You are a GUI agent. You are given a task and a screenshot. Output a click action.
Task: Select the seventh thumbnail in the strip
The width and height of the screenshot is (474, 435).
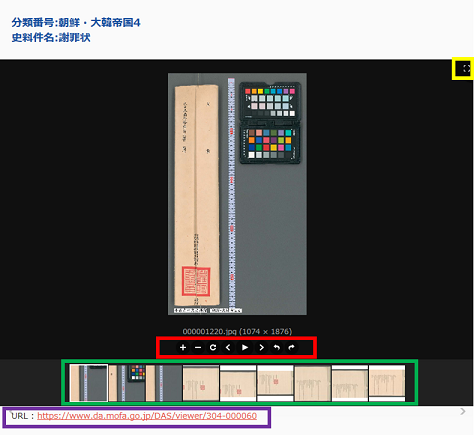click(313, 383)
